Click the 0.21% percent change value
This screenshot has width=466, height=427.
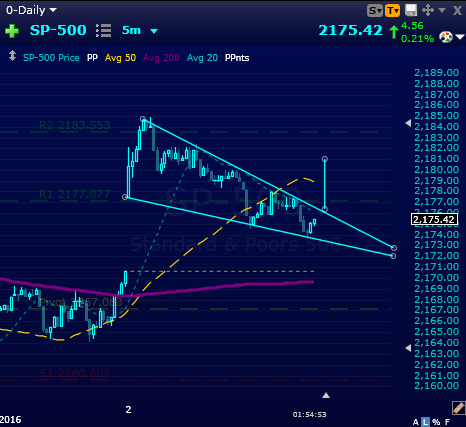click(417, 39)
